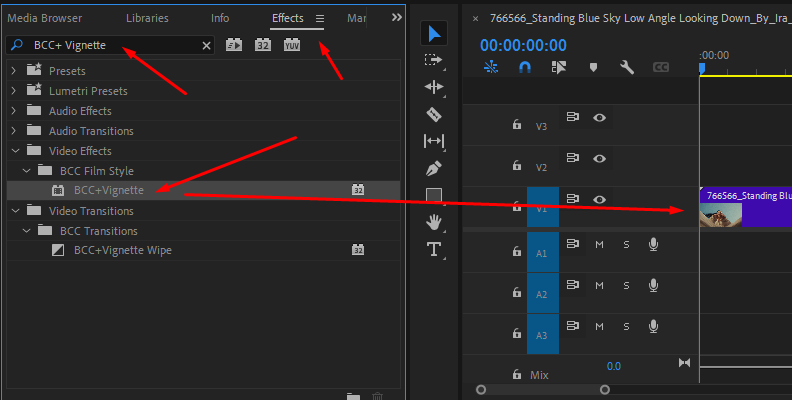Solo audio track A3
The width and height of the screenshot is (792, 400).
coord(626,326)
